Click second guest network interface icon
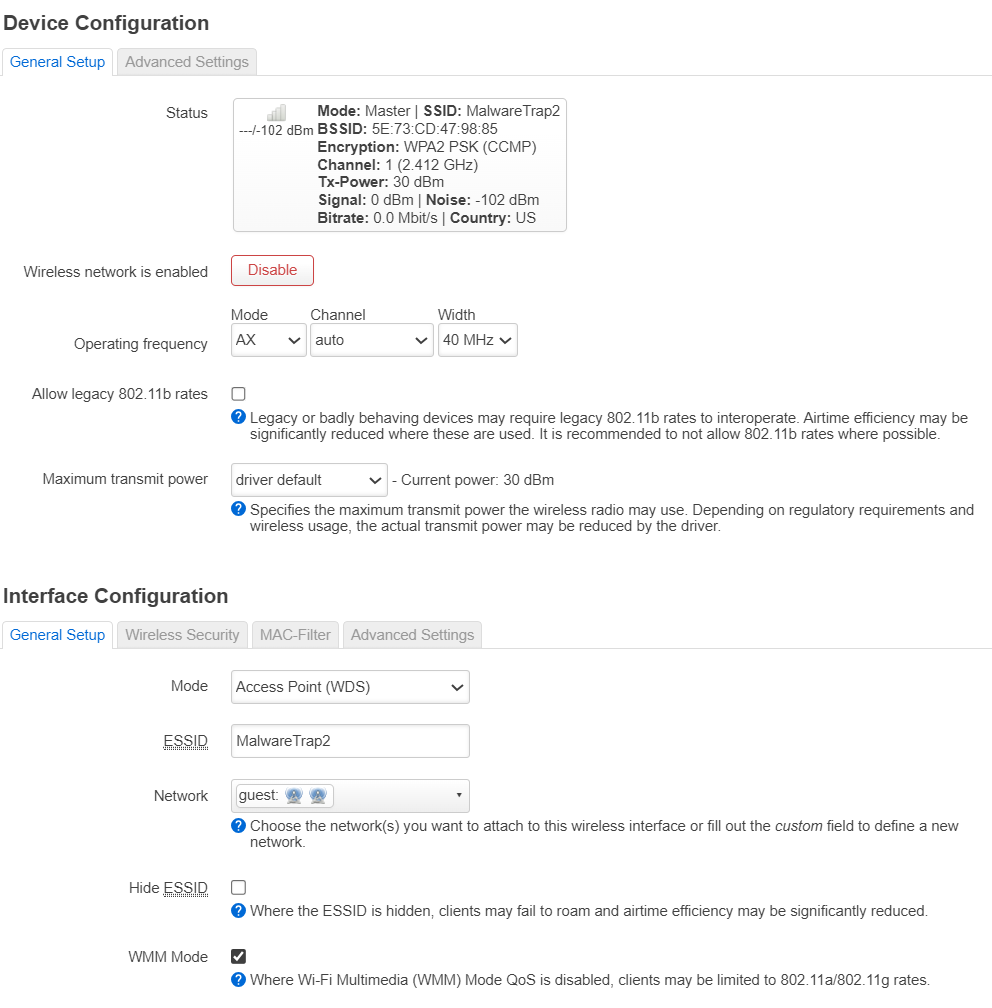 [x=318, y=796]
